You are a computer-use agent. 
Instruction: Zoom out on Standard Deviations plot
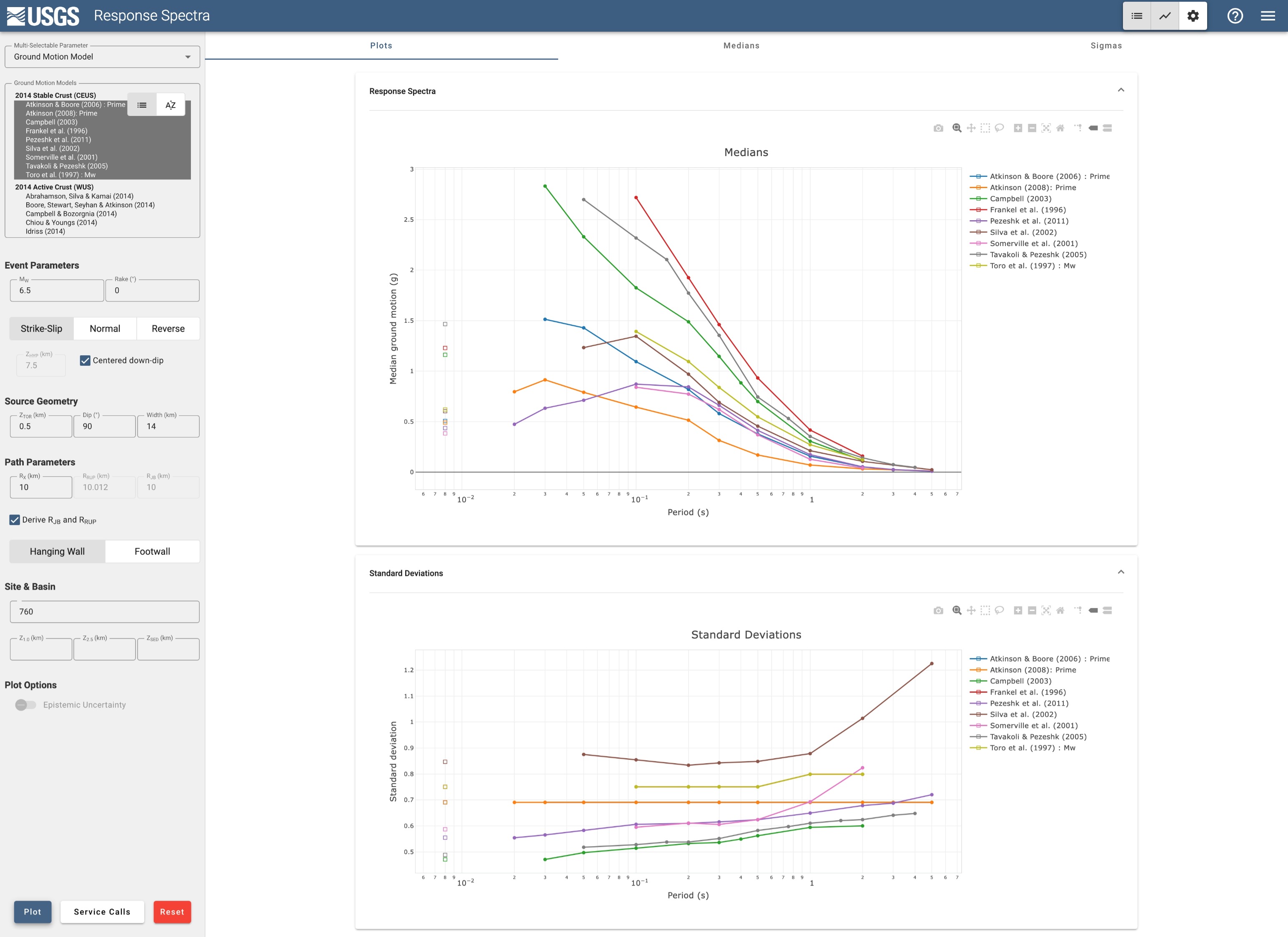tap(1032, 611)
